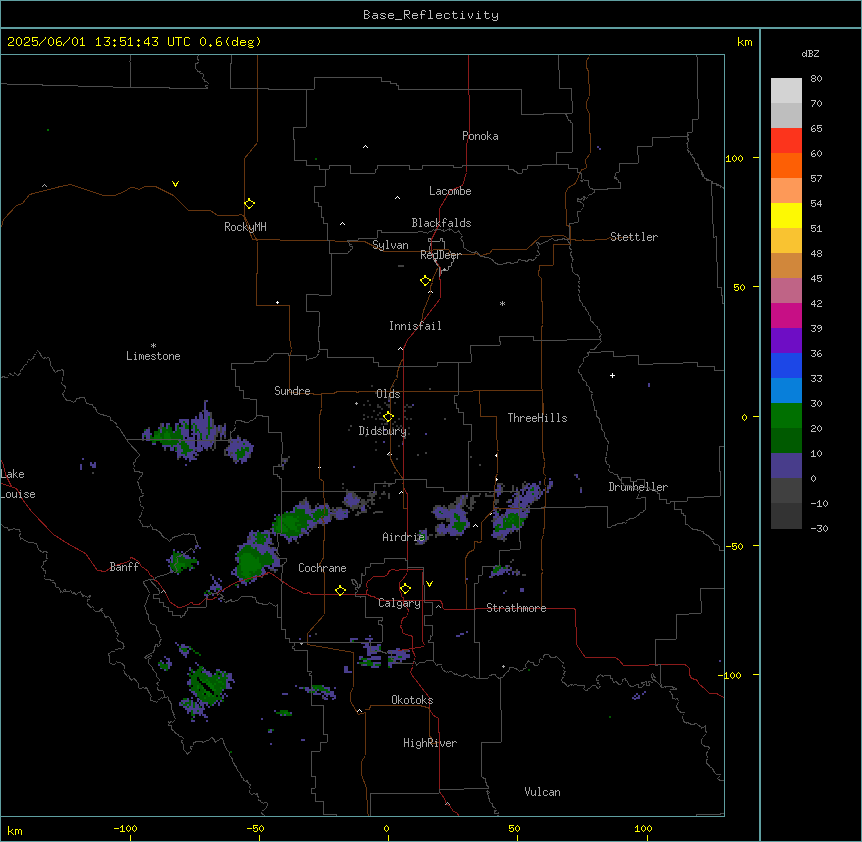This screenshot has width=862, height=842.
Task: Click the -50 tick on the right axis
Action: pyautogui.click(x=734, y=546)
